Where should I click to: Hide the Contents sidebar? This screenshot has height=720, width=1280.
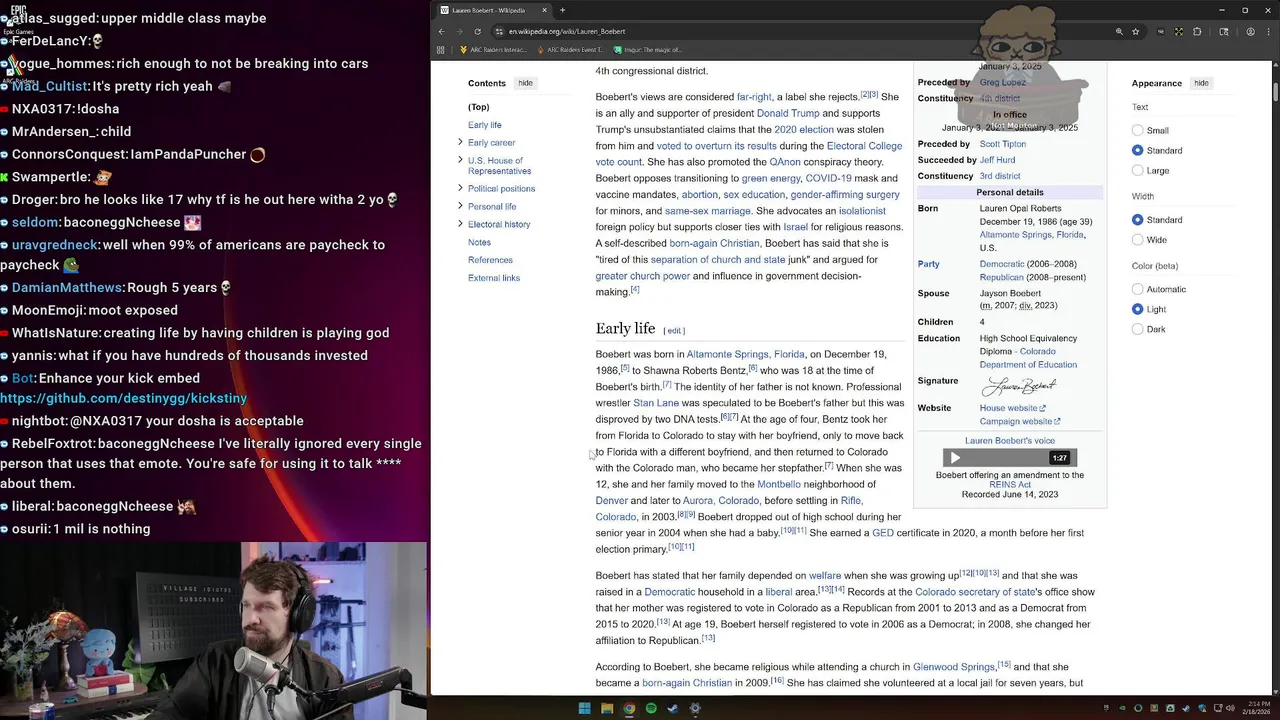pyautogui.click(x=525, y=83)
